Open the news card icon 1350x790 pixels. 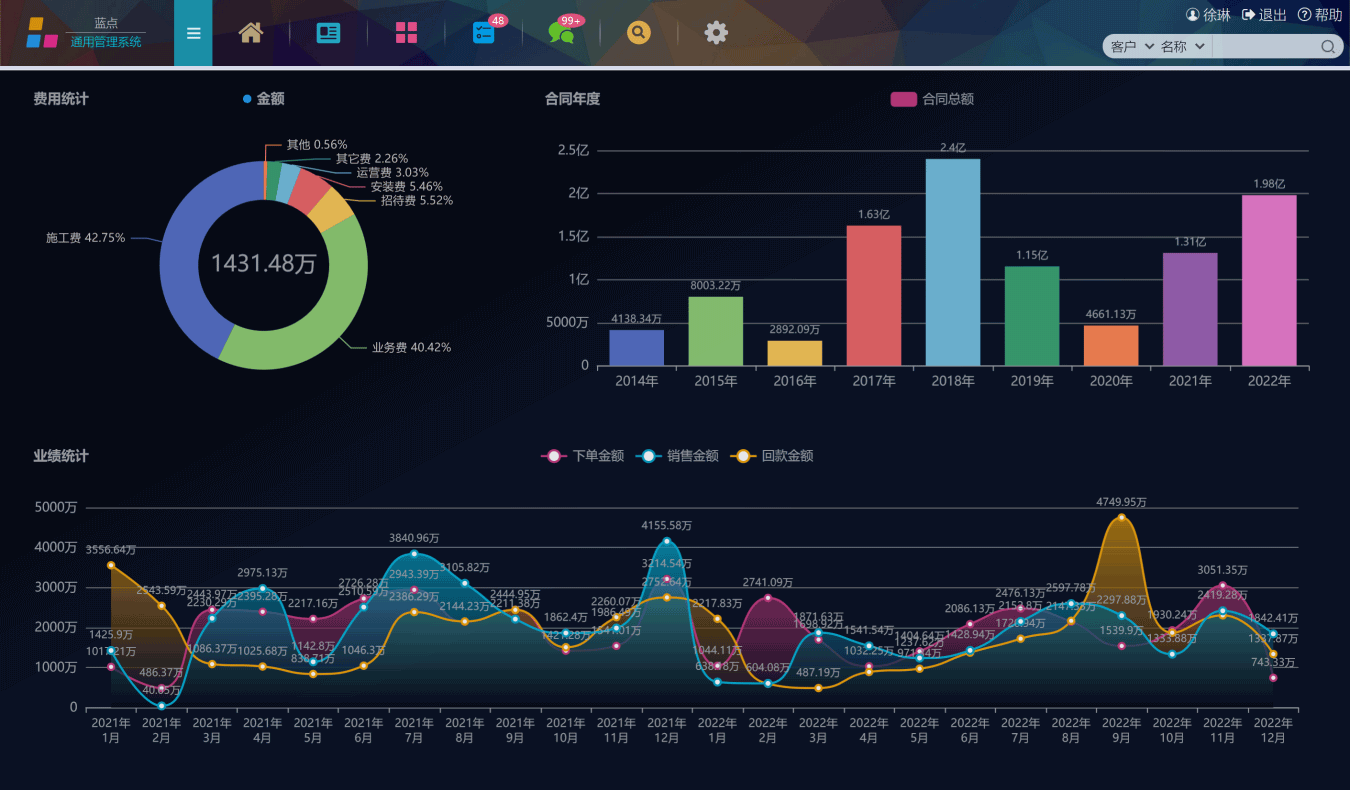point(328,33)
